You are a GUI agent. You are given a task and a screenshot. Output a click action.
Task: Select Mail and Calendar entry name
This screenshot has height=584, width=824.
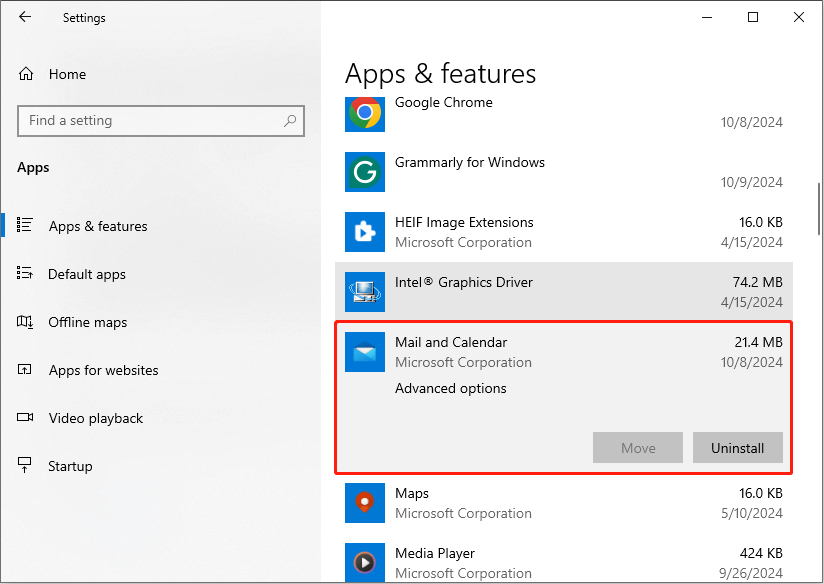pyautogui.click(x=451, y=342)
